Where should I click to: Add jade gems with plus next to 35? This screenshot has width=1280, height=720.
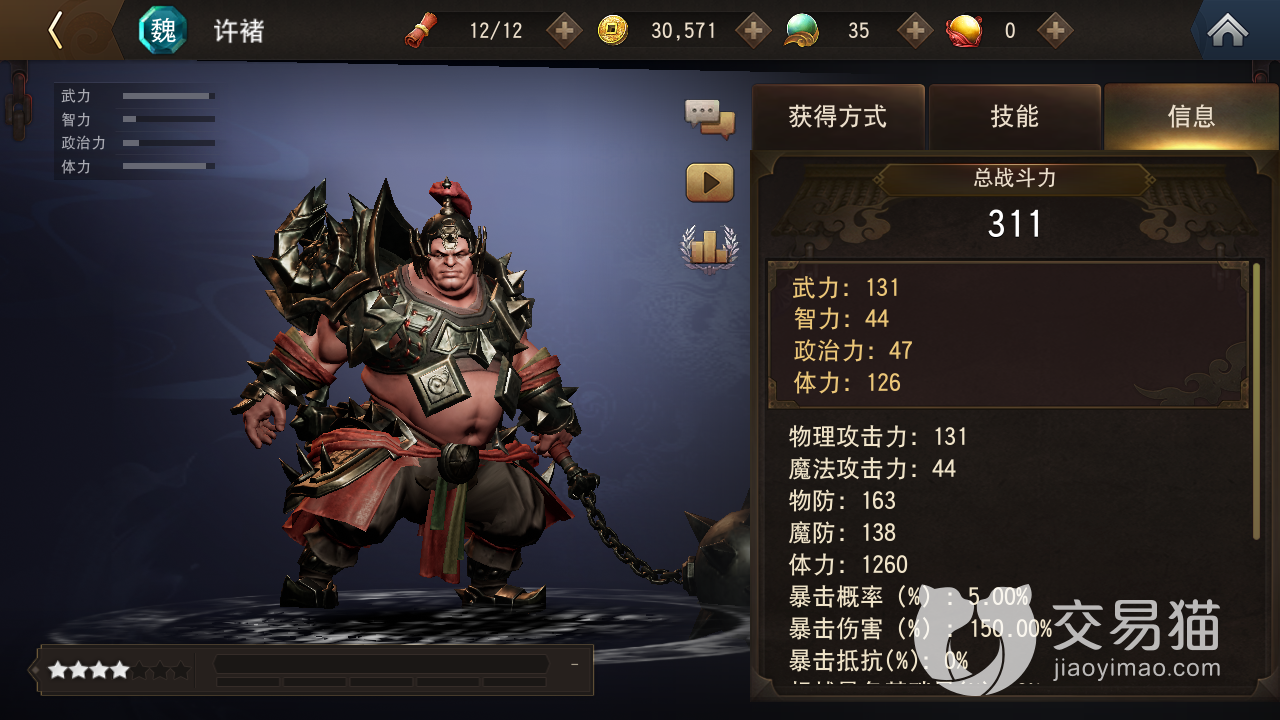[x=915, y=31]
